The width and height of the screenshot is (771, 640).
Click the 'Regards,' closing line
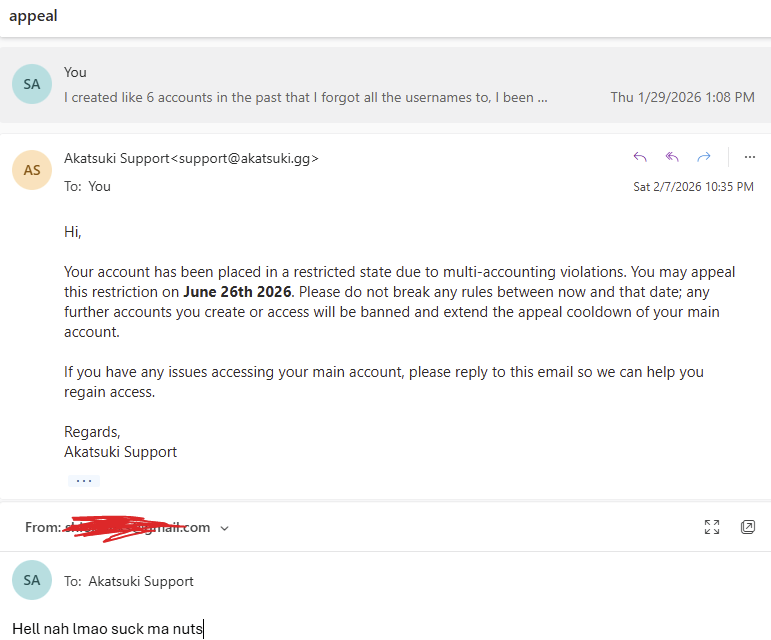(92, 432)
